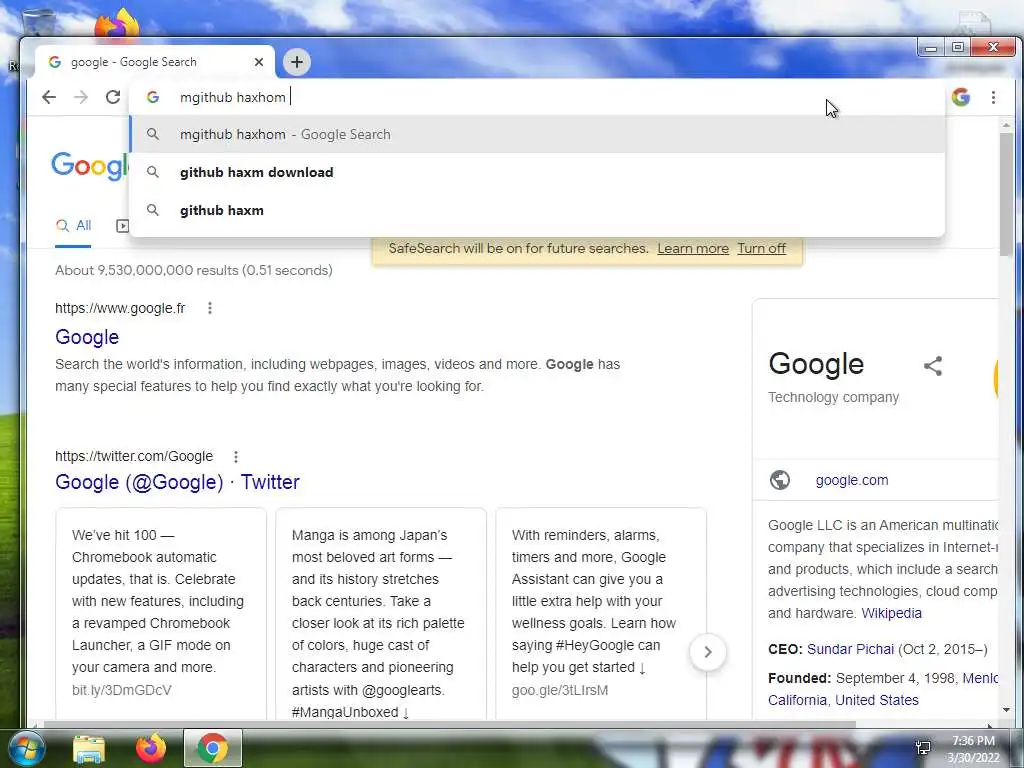Choose 'github haxm' suggestion

(537, 210)
